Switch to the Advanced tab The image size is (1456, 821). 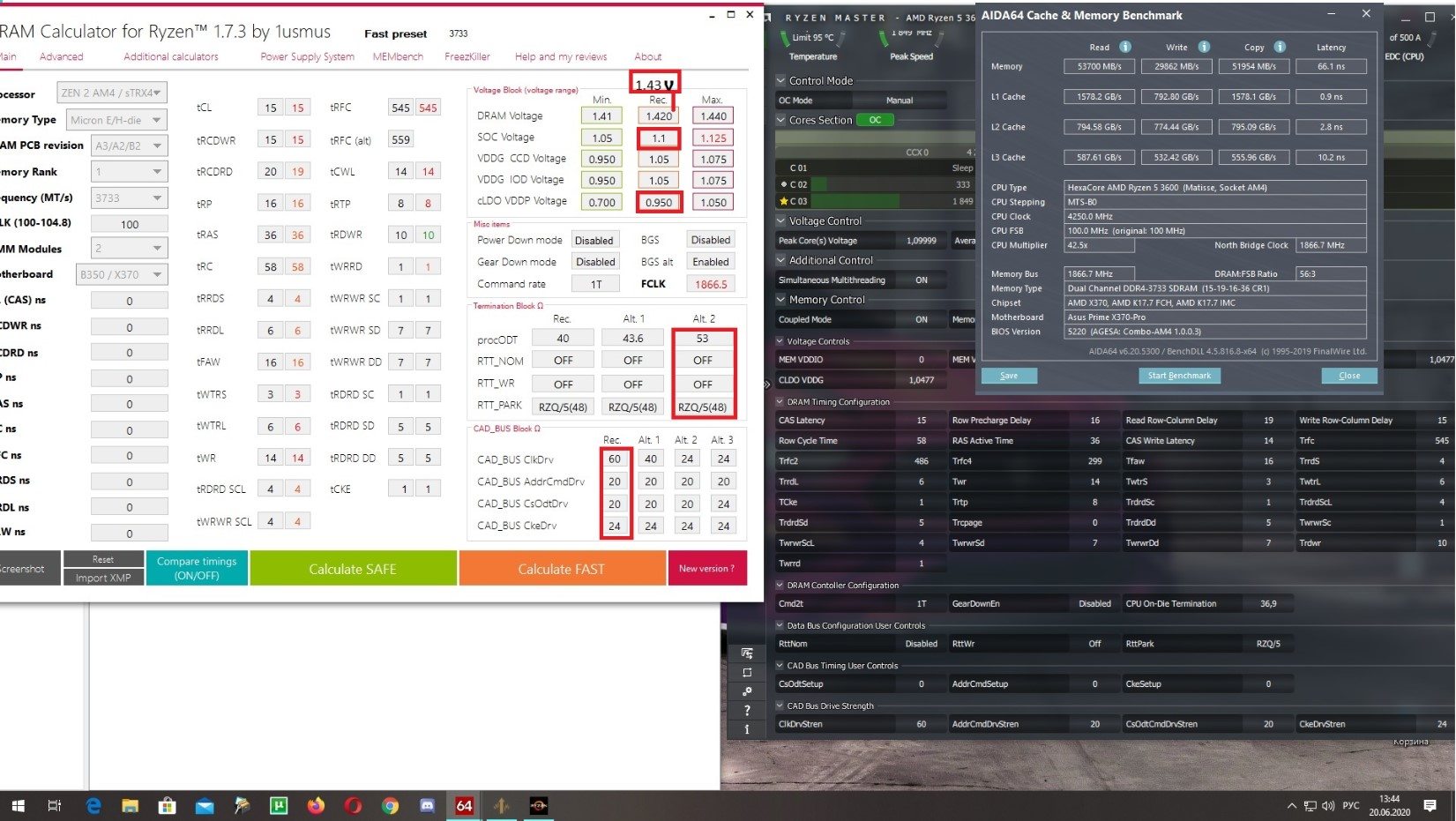click(x=62, y=56)
